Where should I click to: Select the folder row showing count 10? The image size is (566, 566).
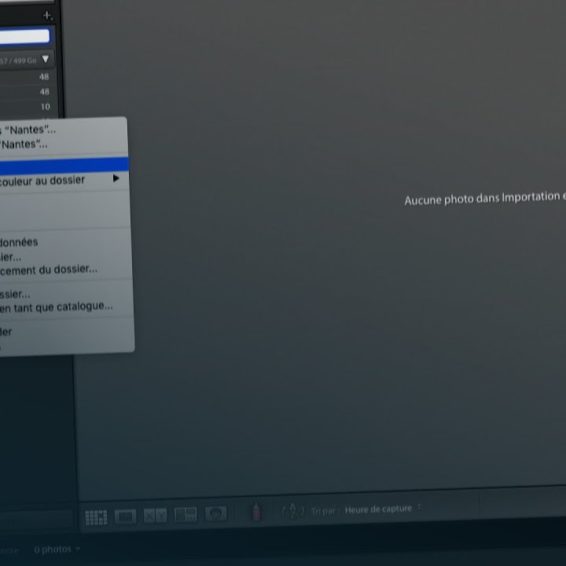28,107
